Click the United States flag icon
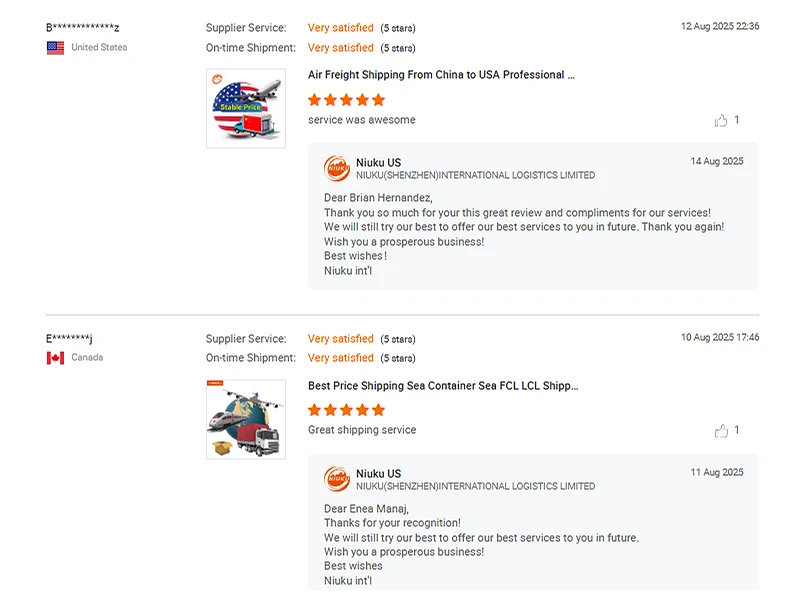Viewport: 800px width, 600px height. pos(55,48)
